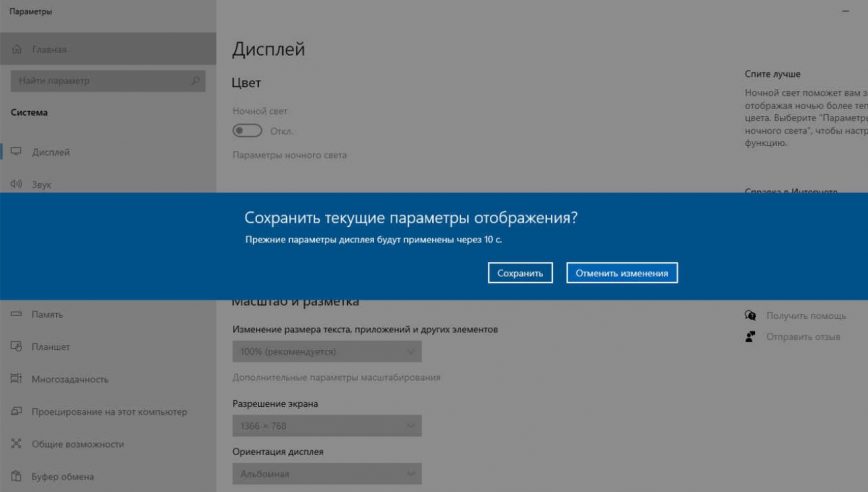Screen dimensions: 868x492
Task: Open the Ориентация дисплея dropdown Альбомная
Action: [x=327, y=474]
